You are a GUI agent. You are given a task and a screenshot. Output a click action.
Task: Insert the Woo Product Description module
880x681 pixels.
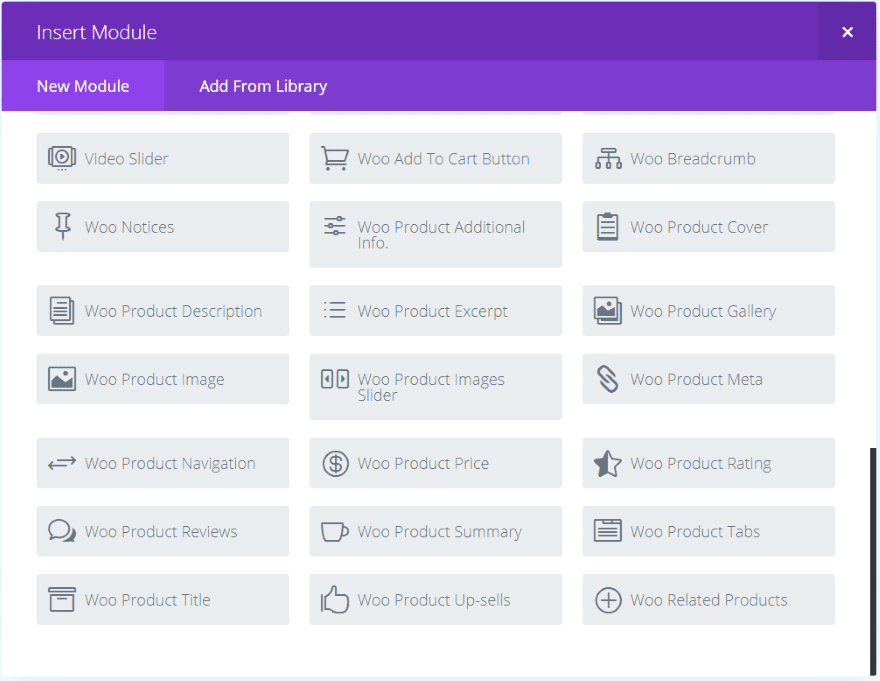coord(163,311)
